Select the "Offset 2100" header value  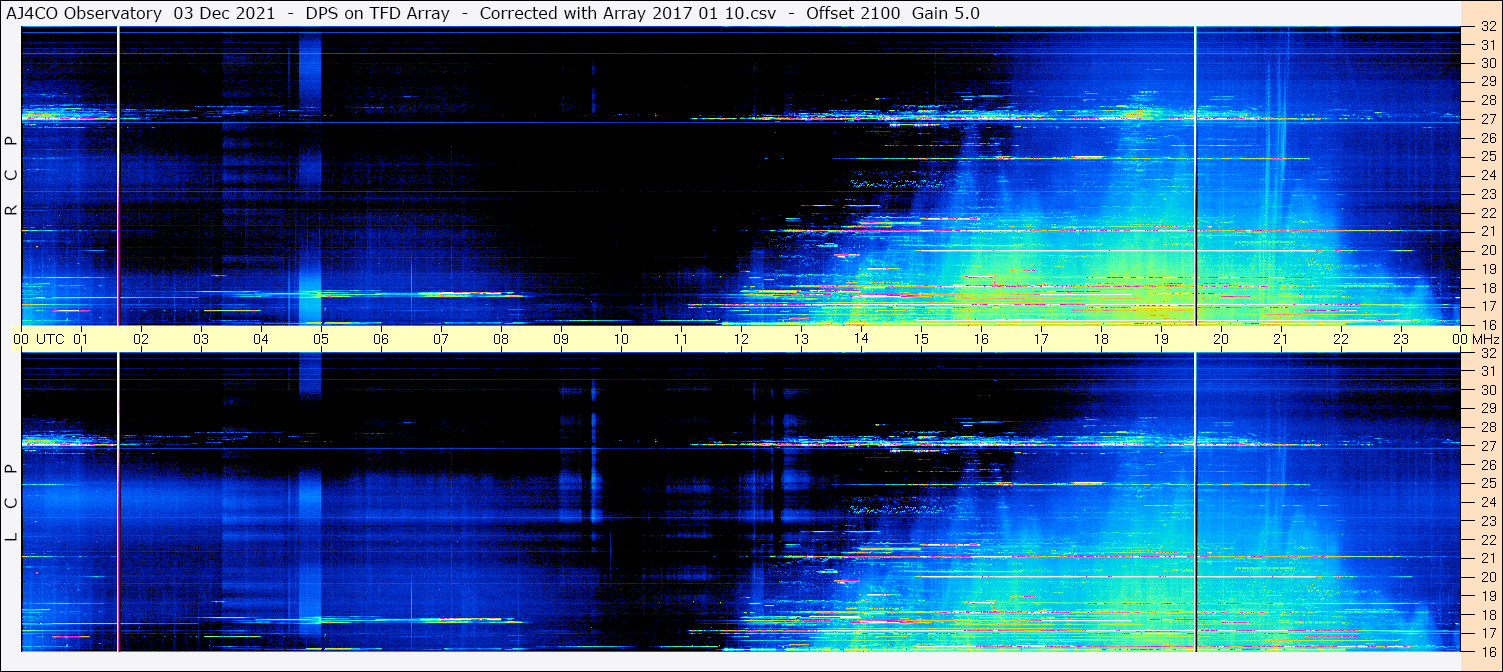coord(854,13)
